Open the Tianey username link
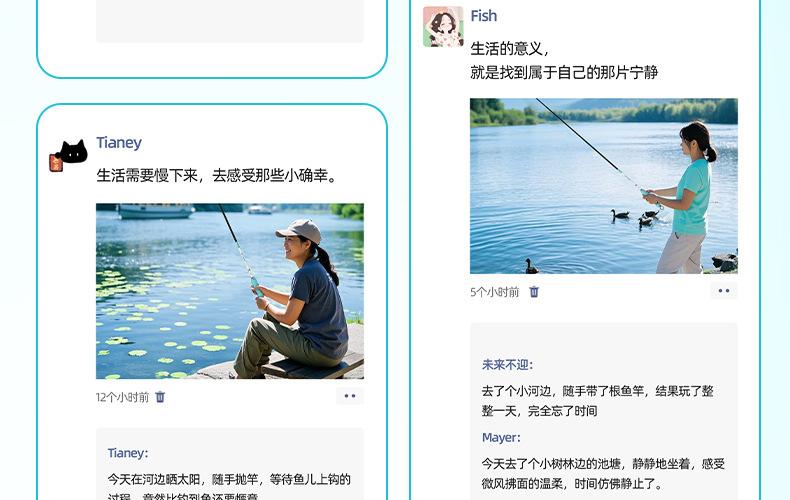The image size is (790, 500). [119, 143]
